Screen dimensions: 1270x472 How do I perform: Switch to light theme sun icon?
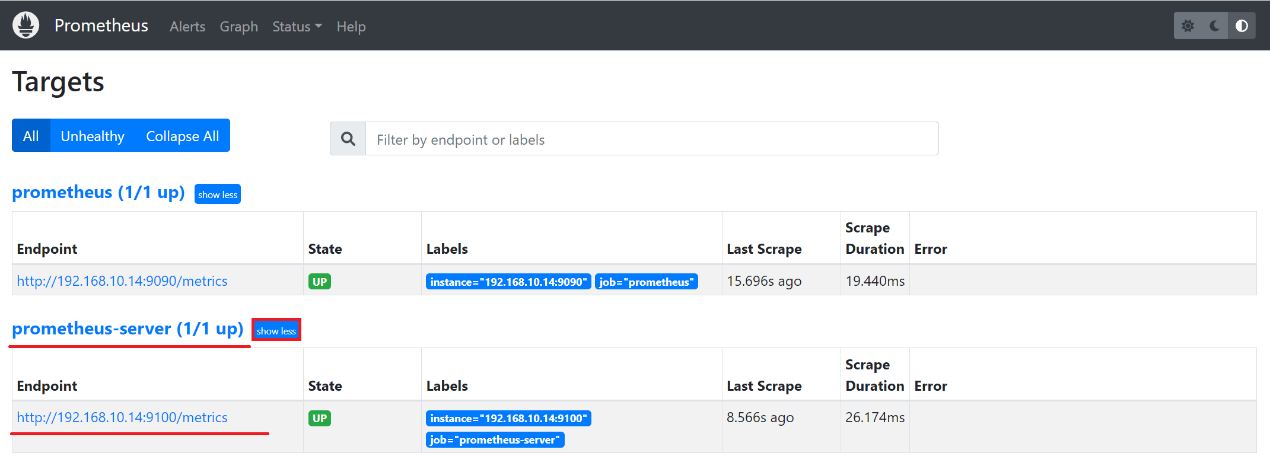(1188, 26)
